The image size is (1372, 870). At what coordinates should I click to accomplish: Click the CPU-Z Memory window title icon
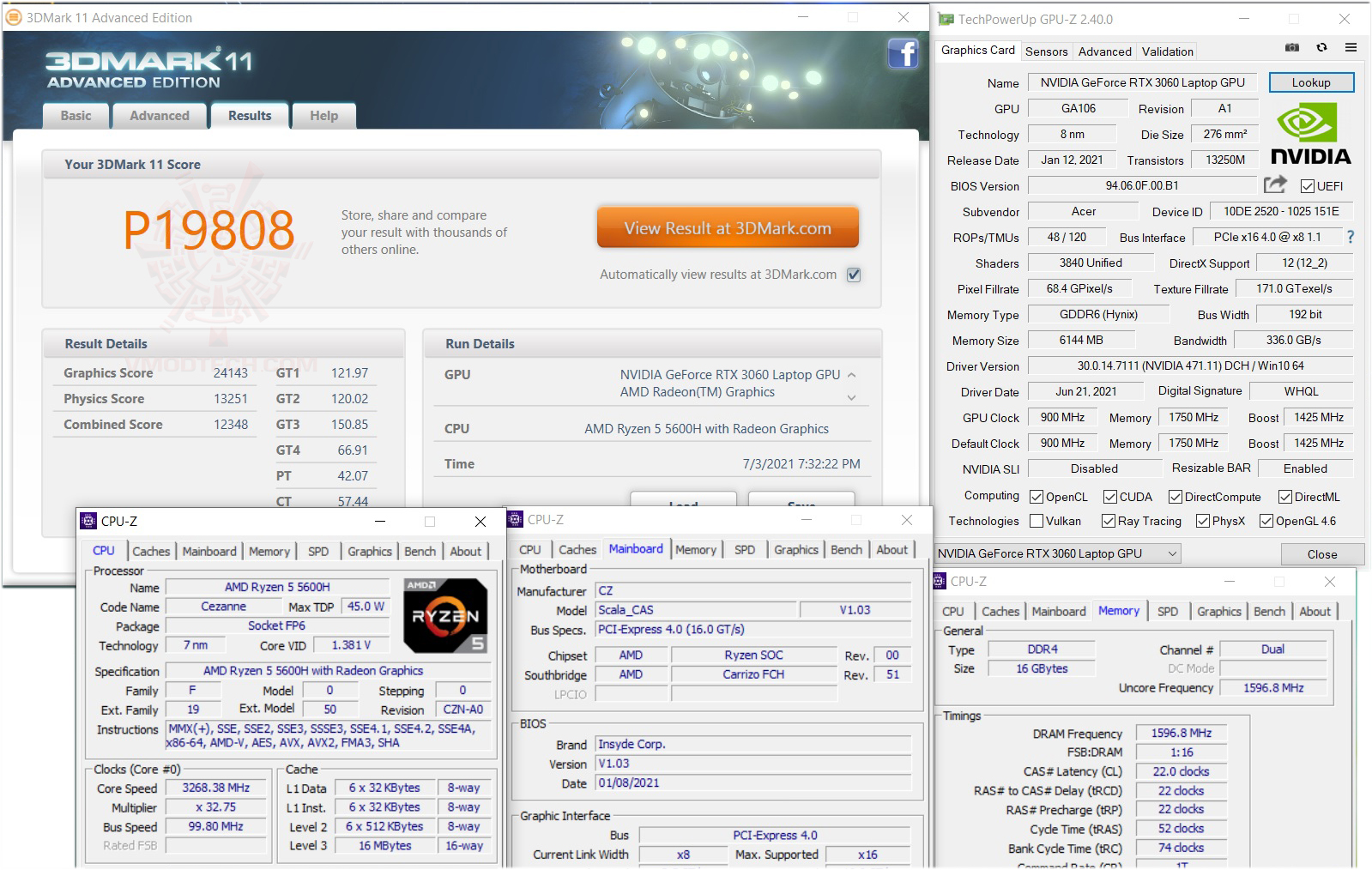(940, 581)
